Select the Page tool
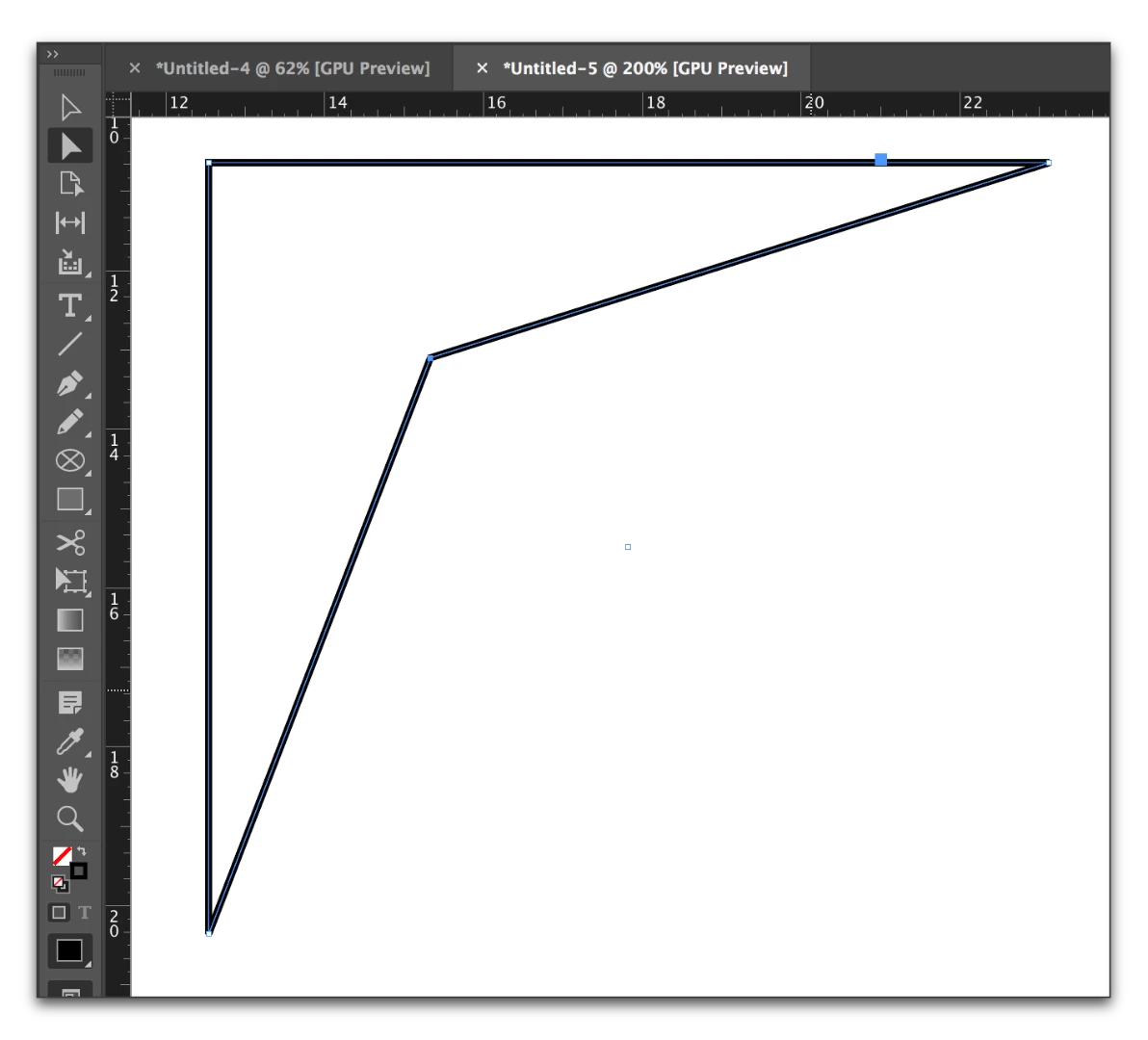 tap(70, 184)
